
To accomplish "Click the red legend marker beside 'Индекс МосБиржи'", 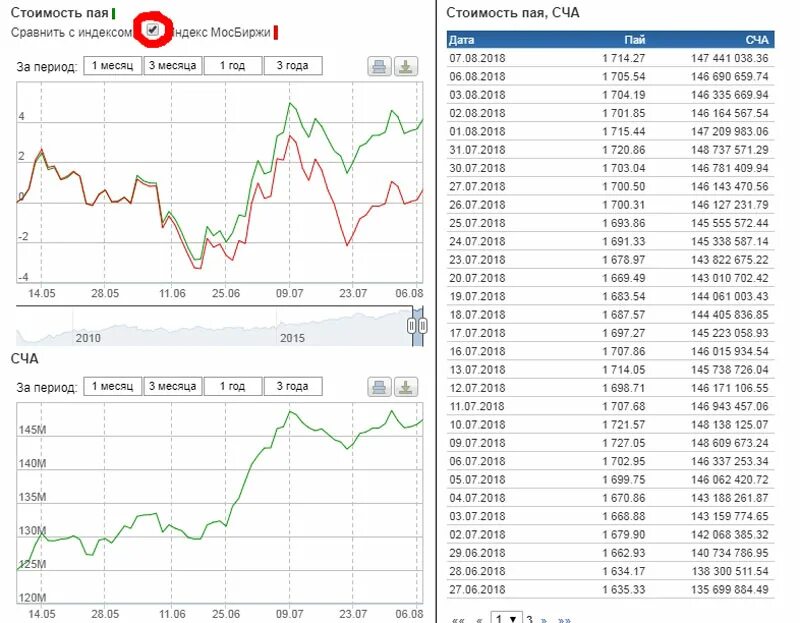I will coord(276,33).
